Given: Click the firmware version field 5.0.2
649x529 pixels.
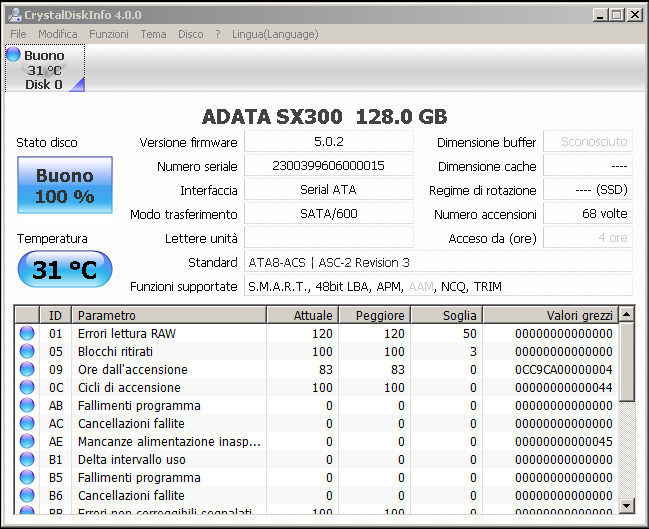Looking at the screenshot, I should click(x=329, y=142).
